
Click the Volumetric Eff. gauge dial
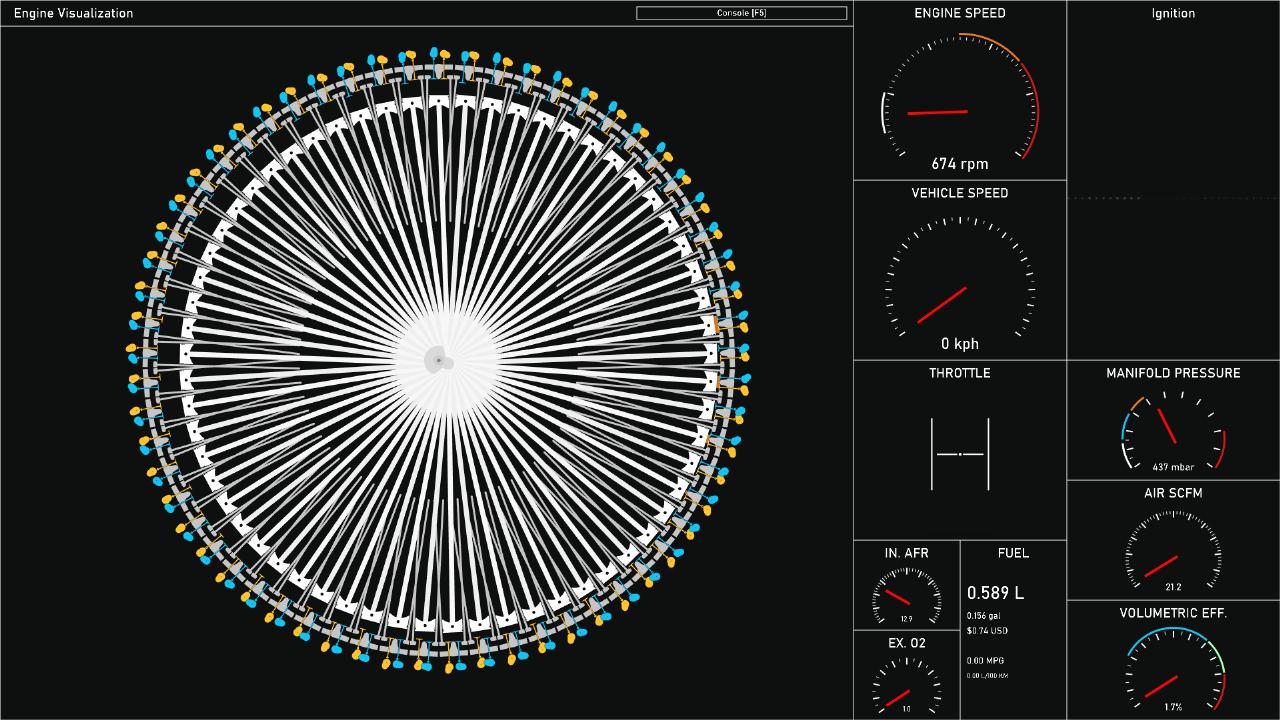[x=1173, y=670]
